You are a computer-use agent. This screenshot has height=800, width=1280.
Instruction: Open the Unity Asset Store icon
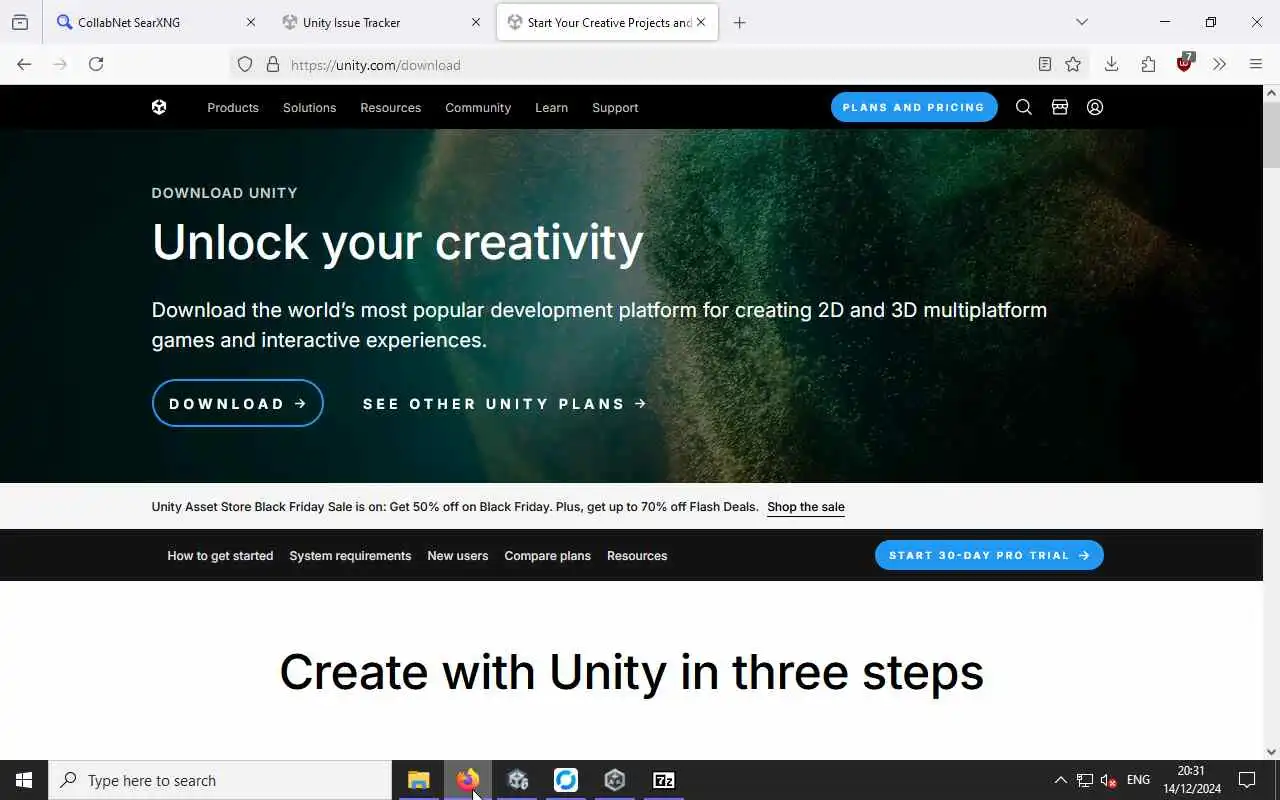coord(1059,107)
